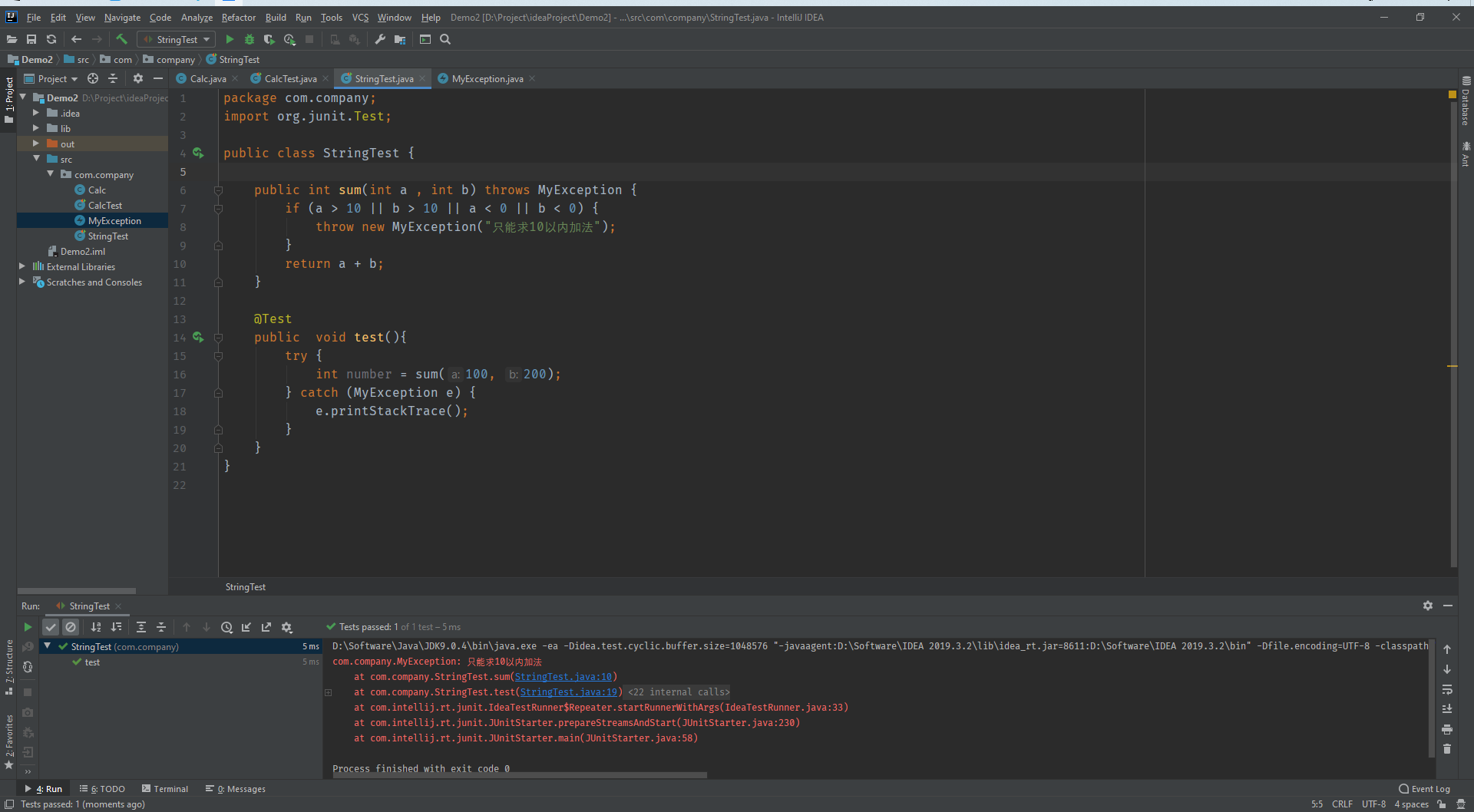Click the Build Project hammer icon
This screenshot has width=1474, height=812.
point(121,39)
